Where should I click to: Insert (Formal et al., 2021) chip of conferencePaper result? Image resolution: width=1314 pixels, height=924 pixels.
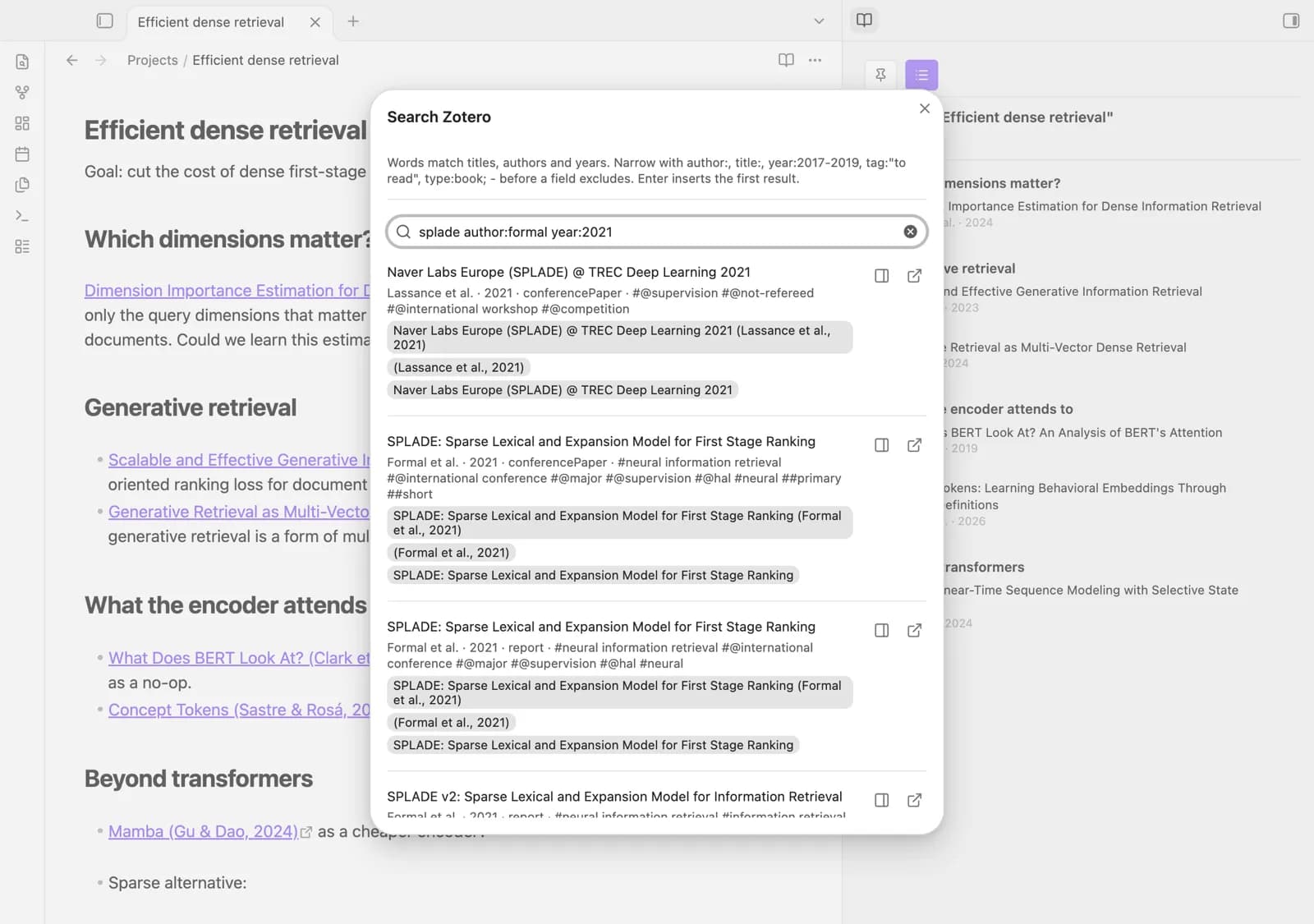[x=451, y=553]
